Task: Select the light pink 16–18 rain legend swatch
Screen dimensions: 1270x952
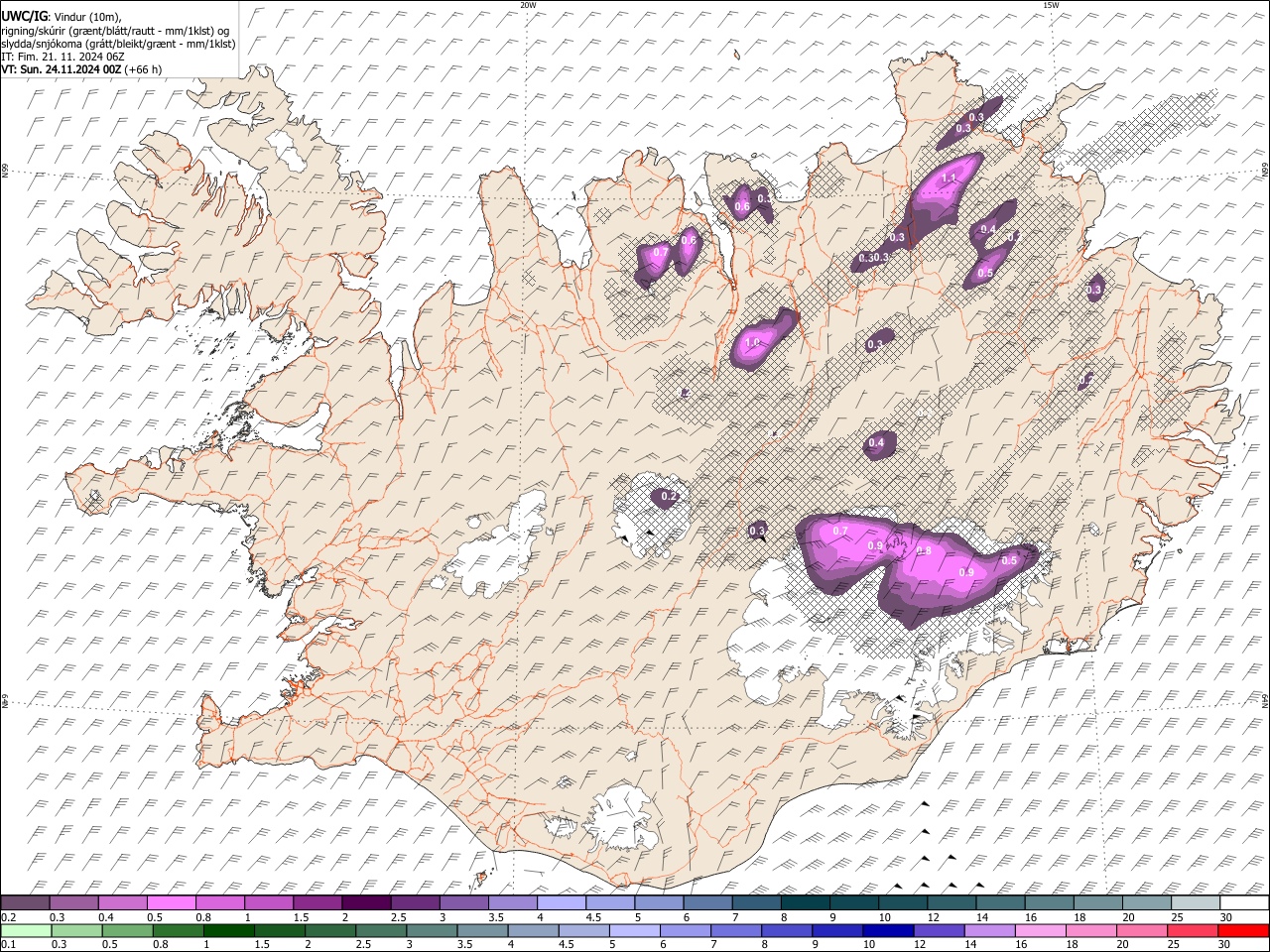Action: pyautogui.click(x=1041, y=930)
